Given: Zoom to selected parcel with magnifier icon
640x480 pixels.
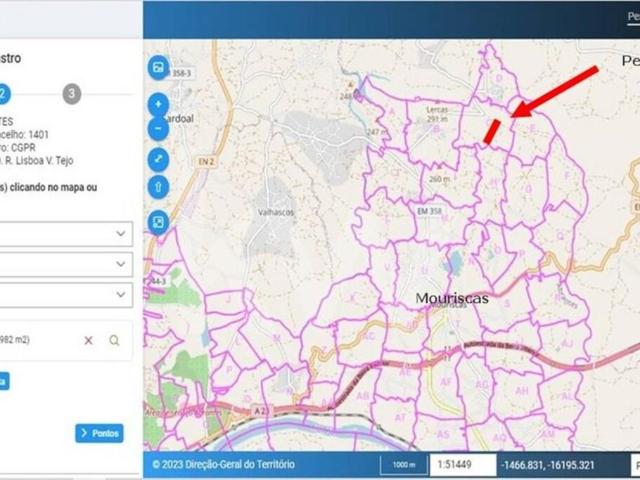Looking at the screenshot, I should tap(114, 340).
